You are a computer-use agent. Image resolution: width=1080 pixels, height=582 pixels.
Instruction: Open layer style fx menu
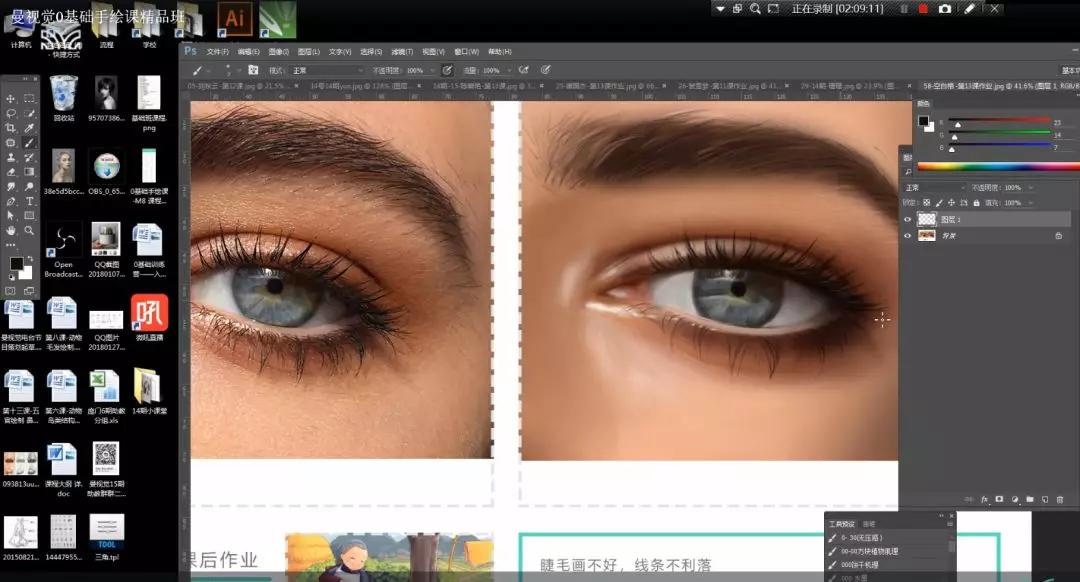pyautogui.click(x=984, y=499)
